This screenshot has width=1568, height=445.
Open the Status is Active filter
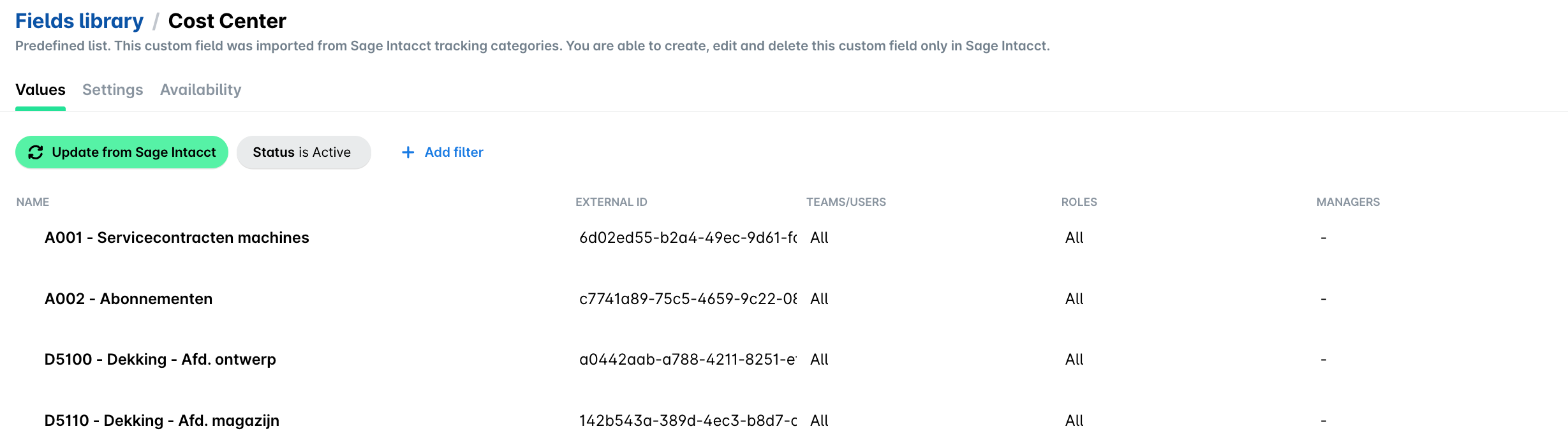[304, 152]
